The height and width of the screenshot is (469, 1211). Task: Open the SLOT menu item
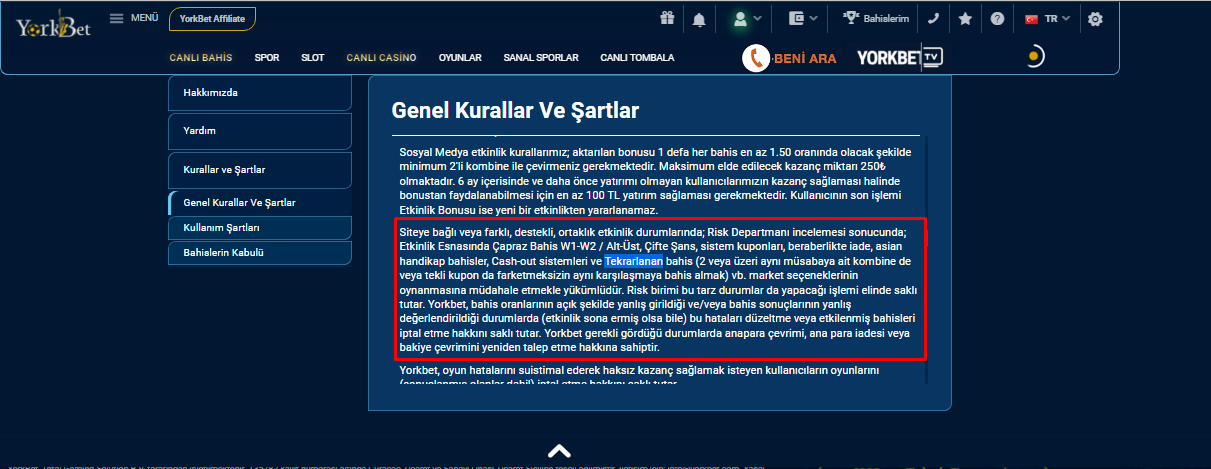[313, 58]
